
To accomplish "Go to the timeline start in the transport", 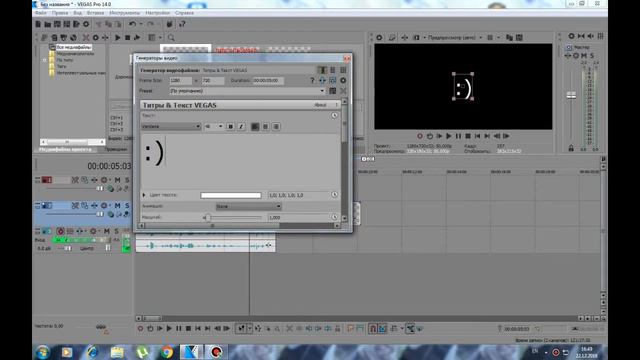I will [x=198, y=328].
